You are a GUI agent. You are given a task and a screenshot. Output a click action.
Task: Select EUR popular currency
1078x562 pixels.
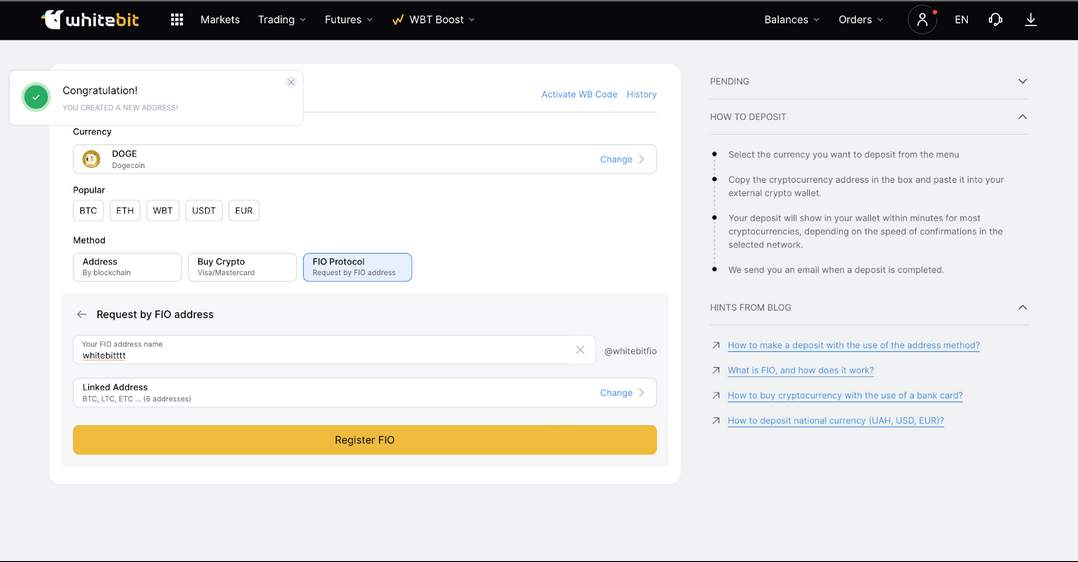(244, 210)
